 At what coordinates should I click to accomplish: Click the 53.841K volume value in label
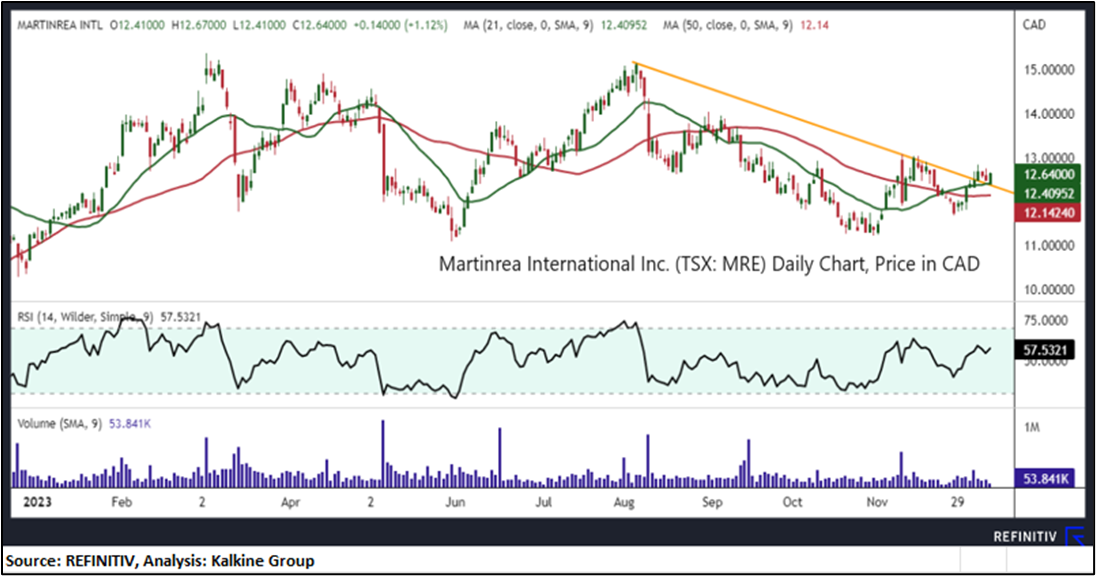click(x=130, y=424)
